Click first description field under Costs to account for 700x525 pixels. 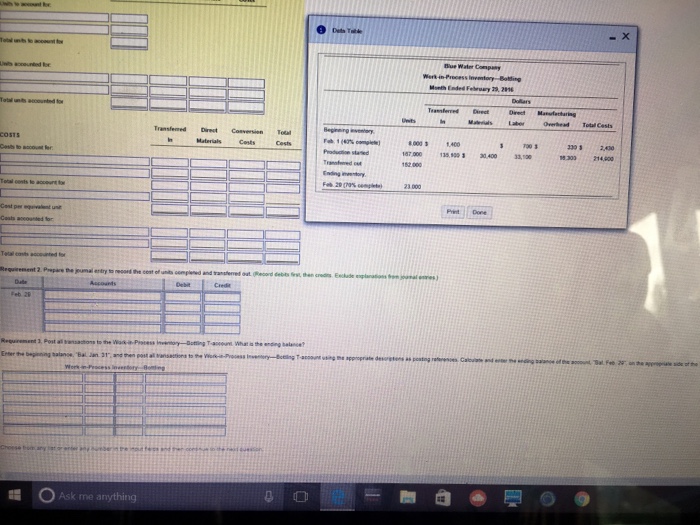point(75,159)
